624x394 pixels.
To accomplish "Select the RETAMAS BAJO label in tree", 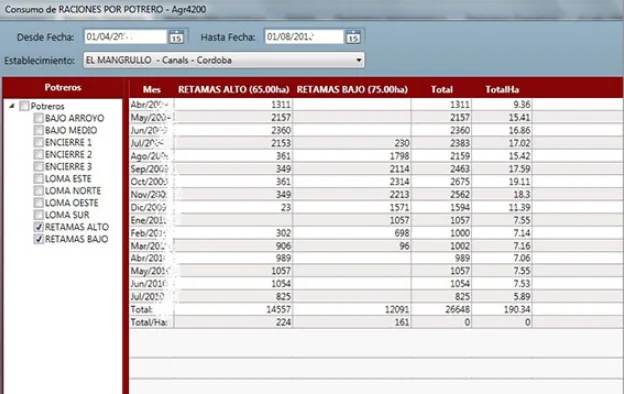I will click(76, 239).
